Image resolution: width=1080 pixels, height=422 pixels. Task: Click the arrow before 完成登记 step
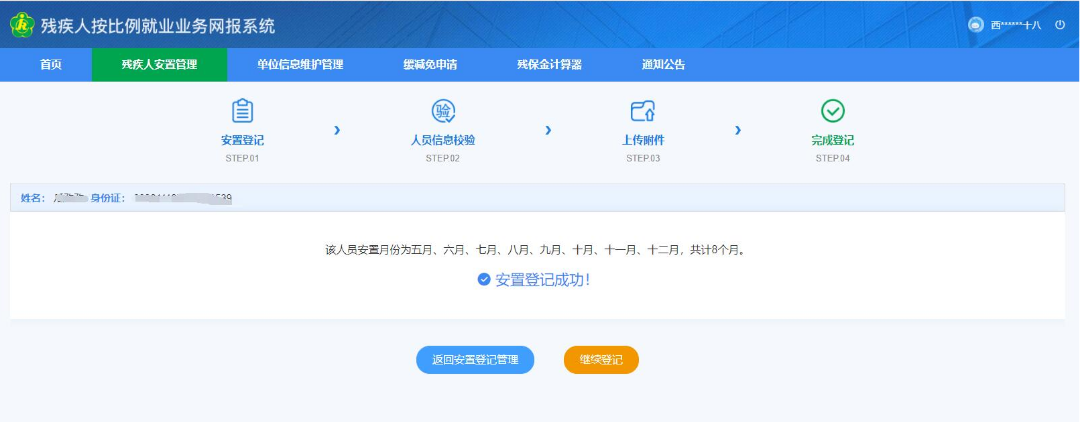coord(738,130)
